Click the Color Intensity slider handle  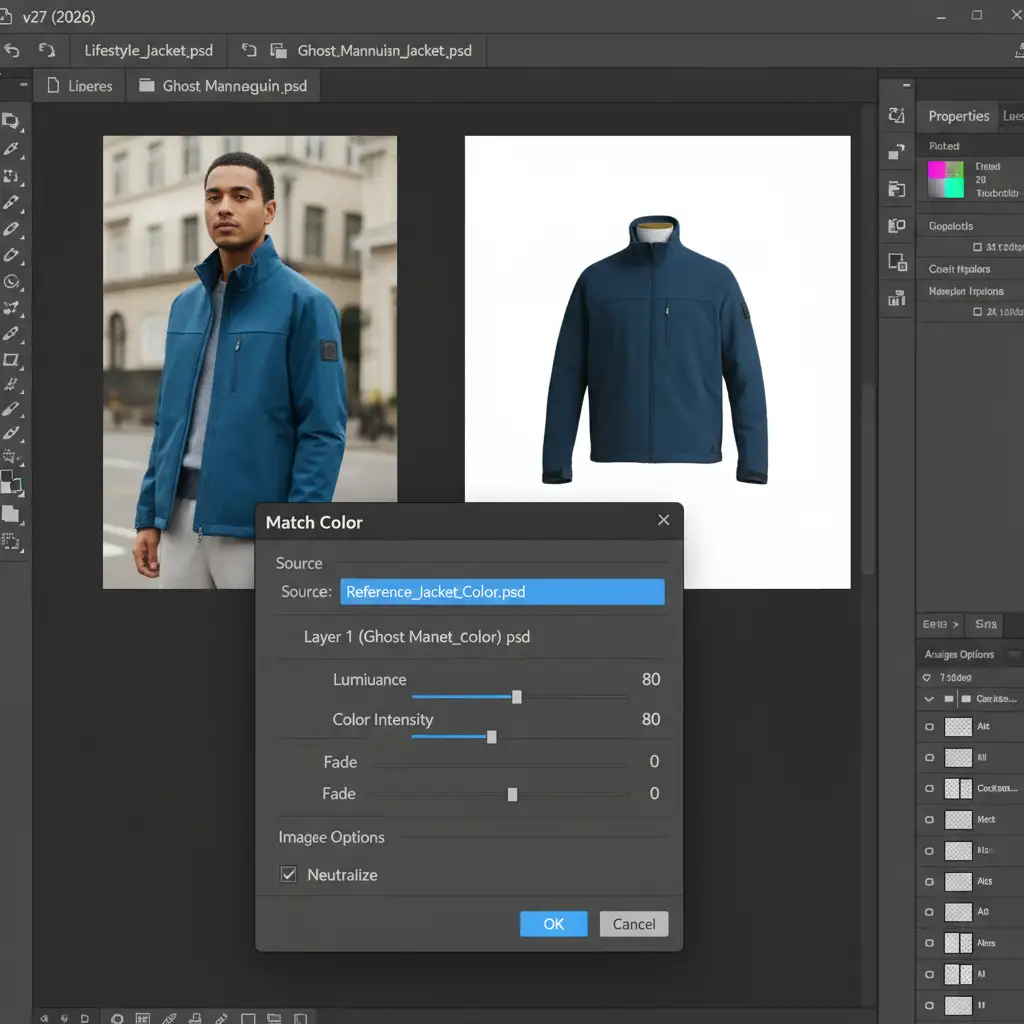pyautogui.click(x=491, y=737)
